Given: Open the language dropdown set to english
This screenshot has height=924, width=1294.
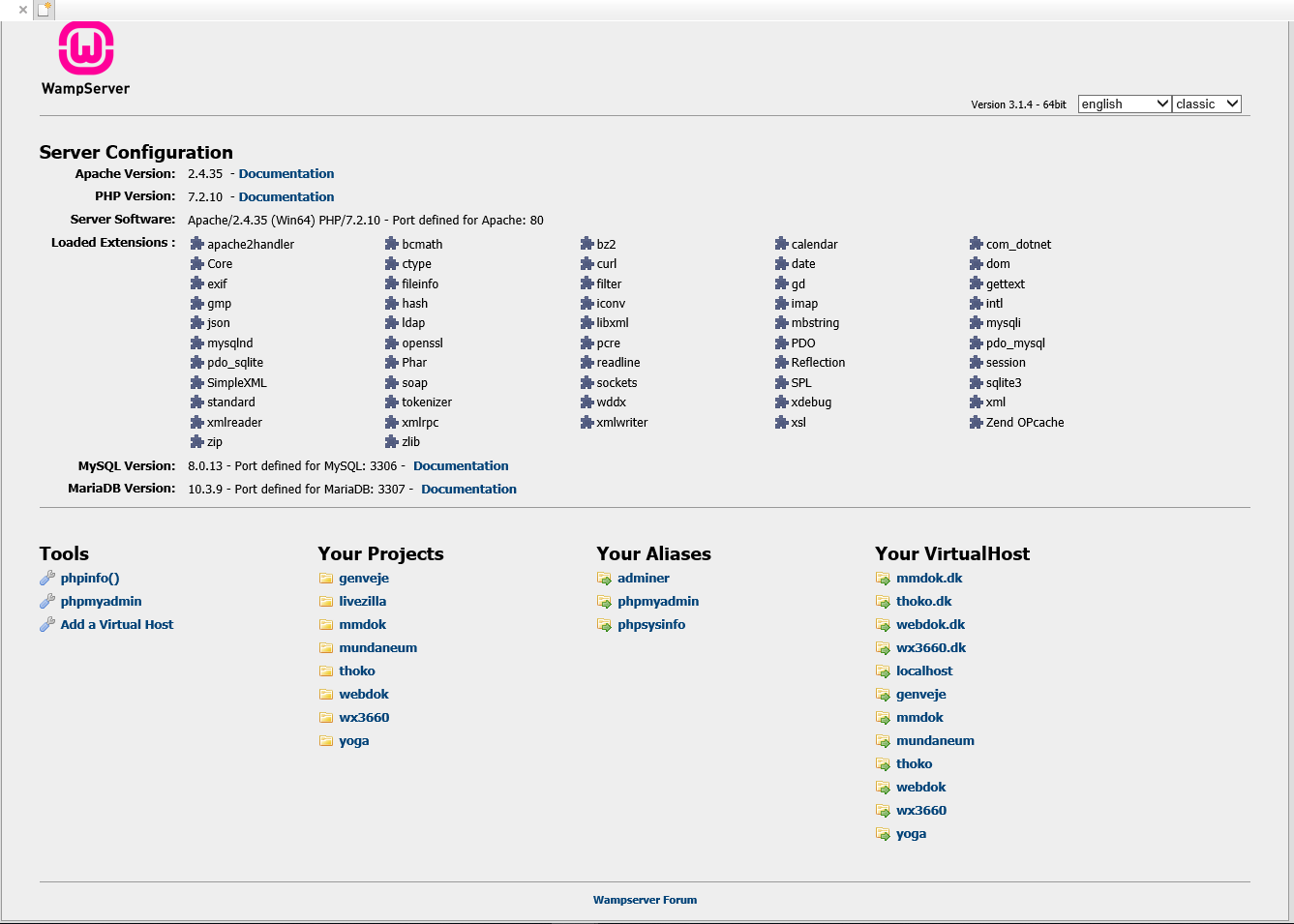Looking at the screenshot, I should click(1125, 104).
